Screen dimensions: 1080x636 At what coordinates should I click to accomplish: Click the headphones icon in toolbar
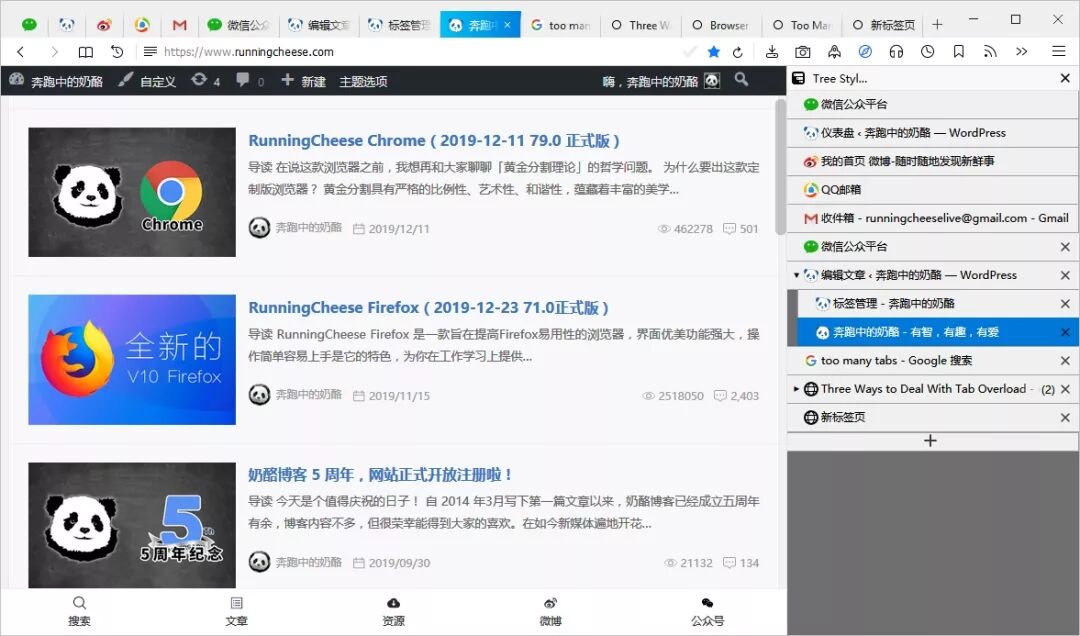pyautogui.click(x=896, y=52)
